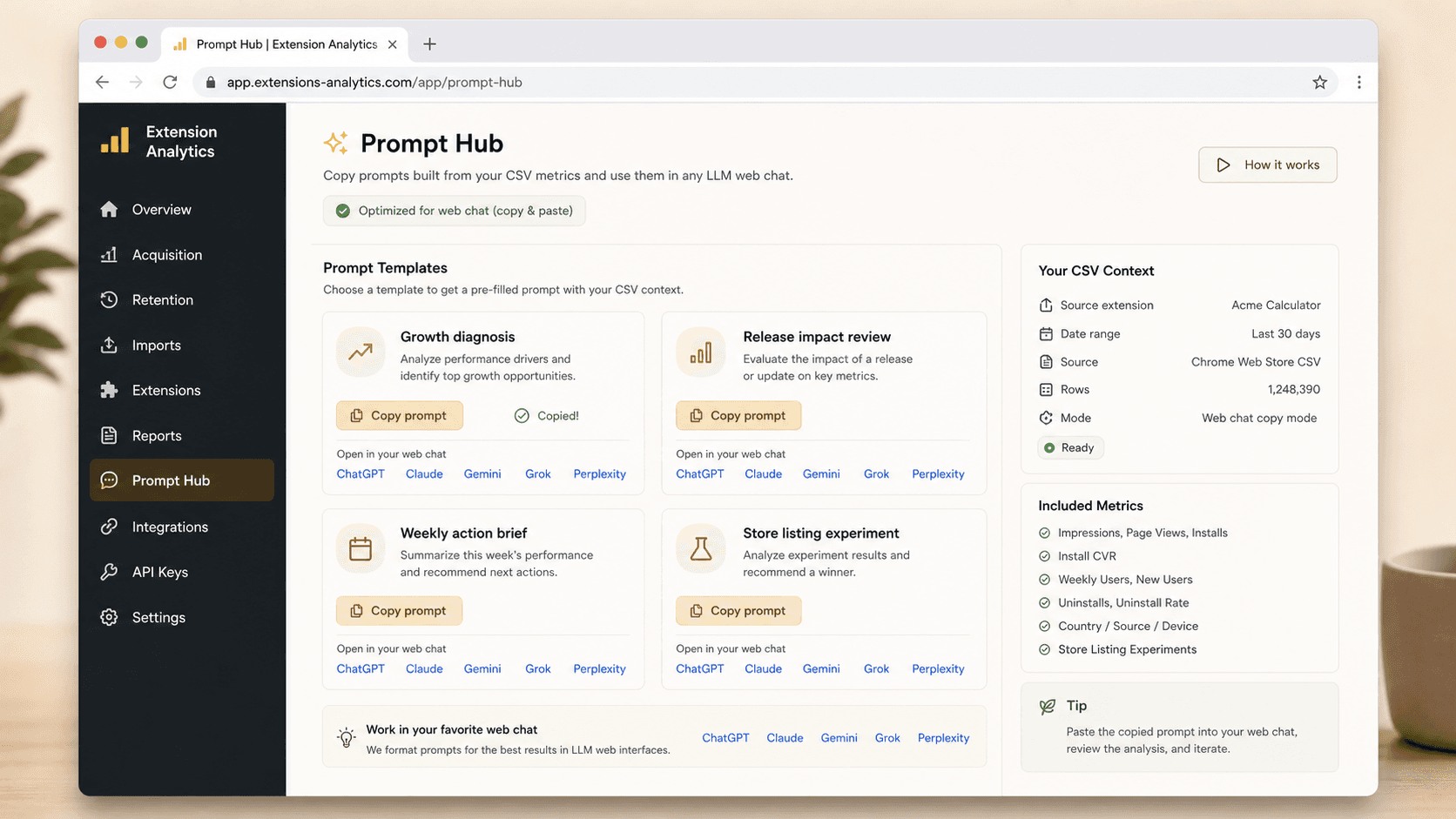Open Growth diagnosis in ChatGPT

pos(361,474)
